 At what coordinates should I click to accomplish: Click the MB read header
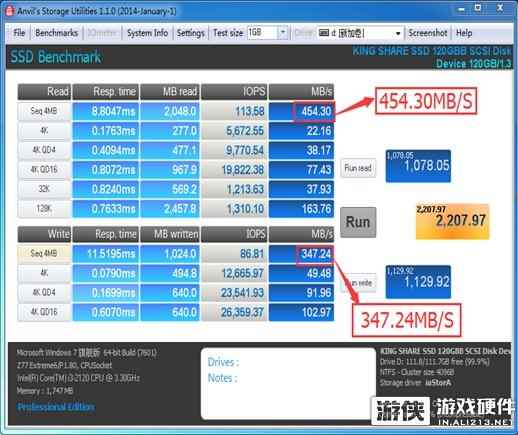click(x=170, y=92)
